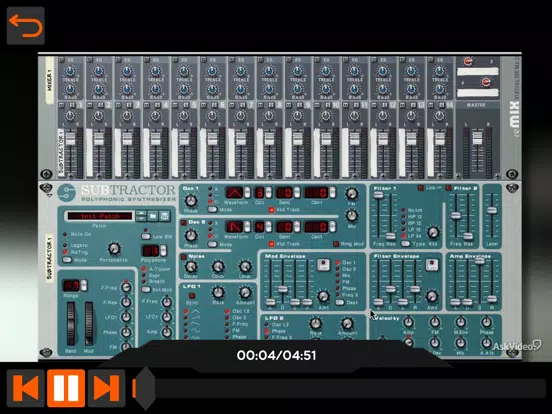The height and width of the screenshot is (414, 552).
Task: Click the oscillator FM knob
Action: tap(352, 193)
